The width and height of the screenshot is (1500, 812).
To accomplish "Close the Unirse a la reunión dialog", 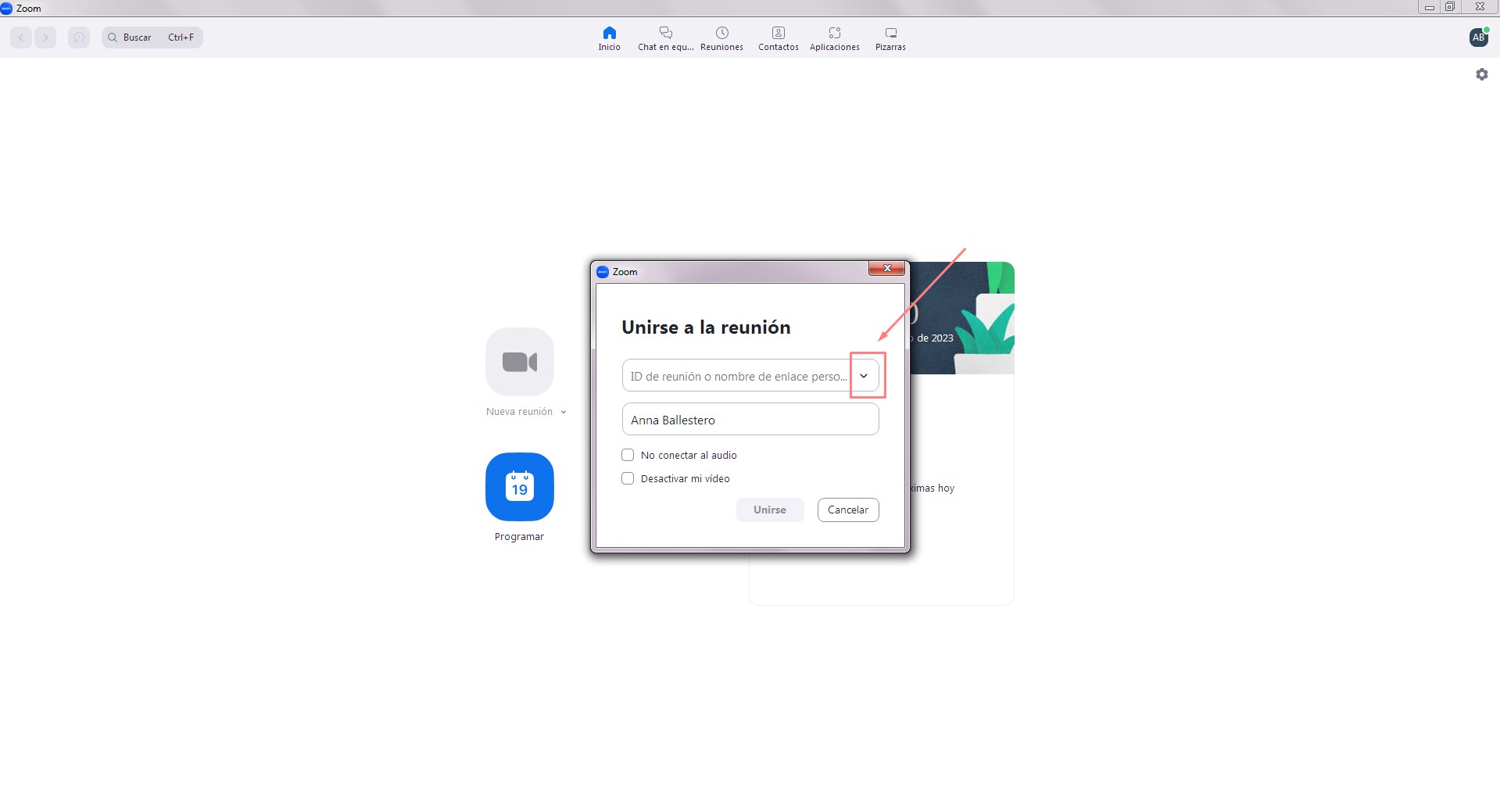I will (x=887, y=268).
